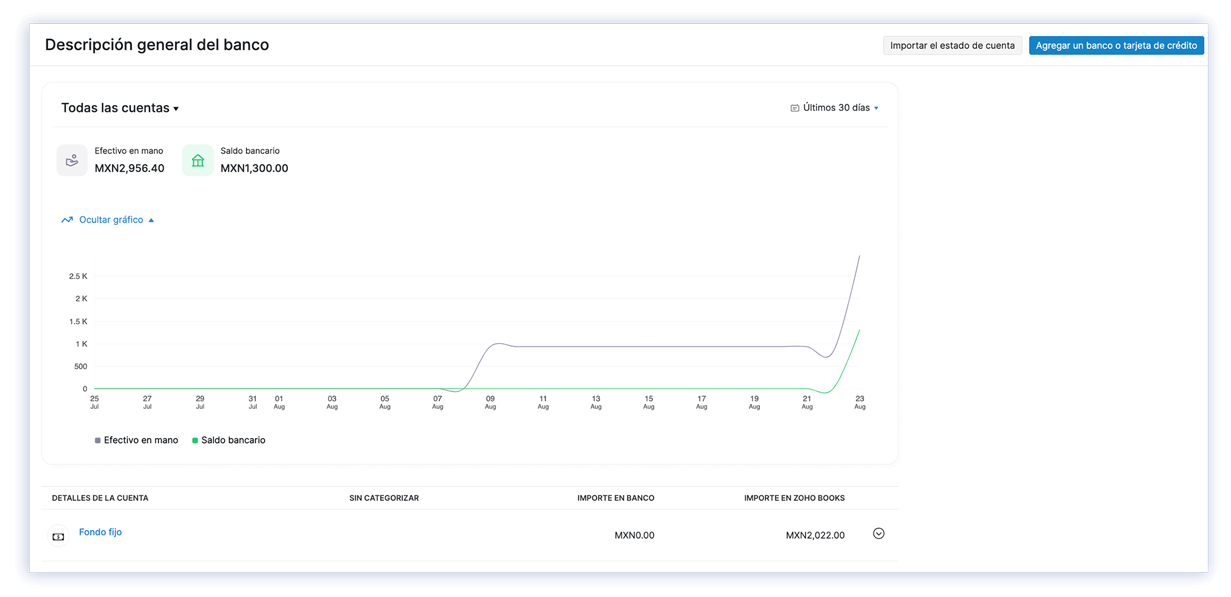Click the IMPORTE EN BANCO column header
The height and width of the screenshot is (597, 1231).
point(616,498)
